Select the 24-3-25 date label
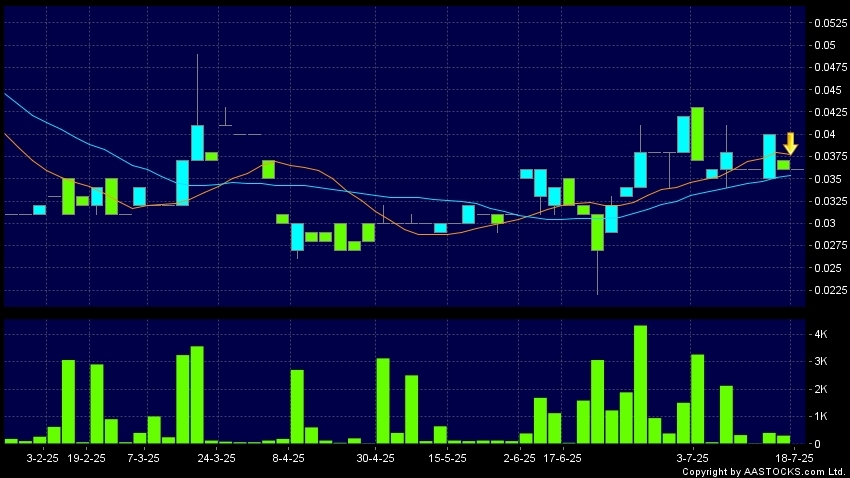This screenshot has width=850, height=478. click(x=216, y=458)
